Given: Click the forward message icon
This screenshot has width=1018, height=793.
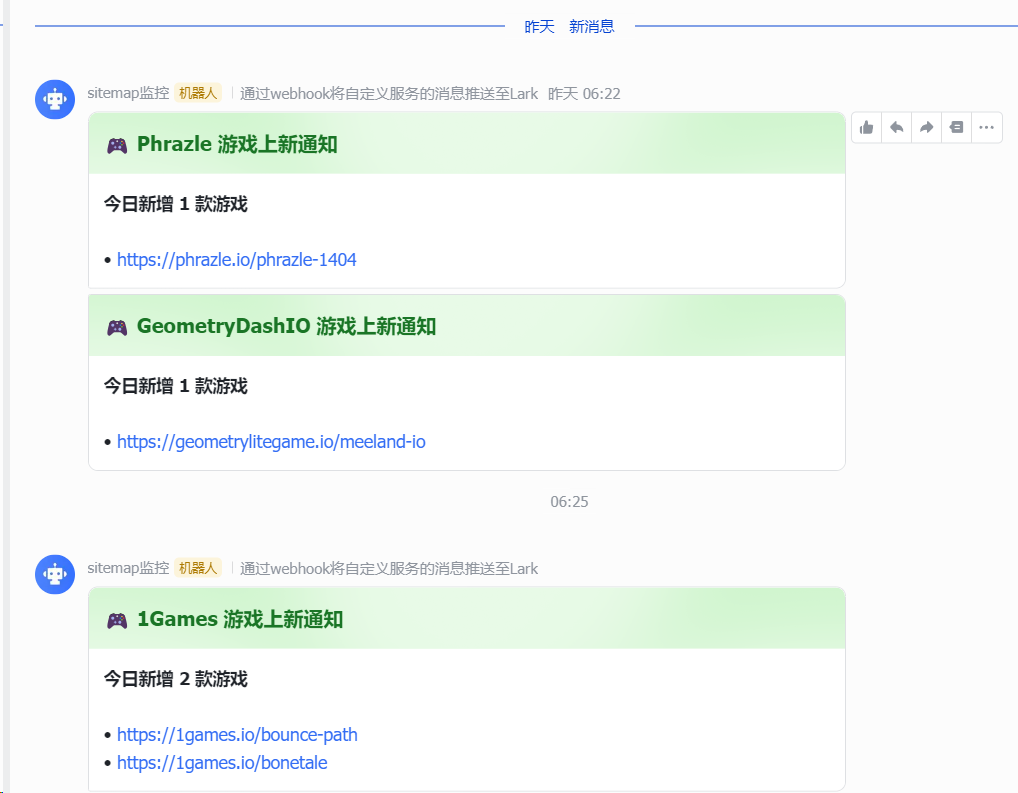Looking at the screenshot, I should point(926,127).
